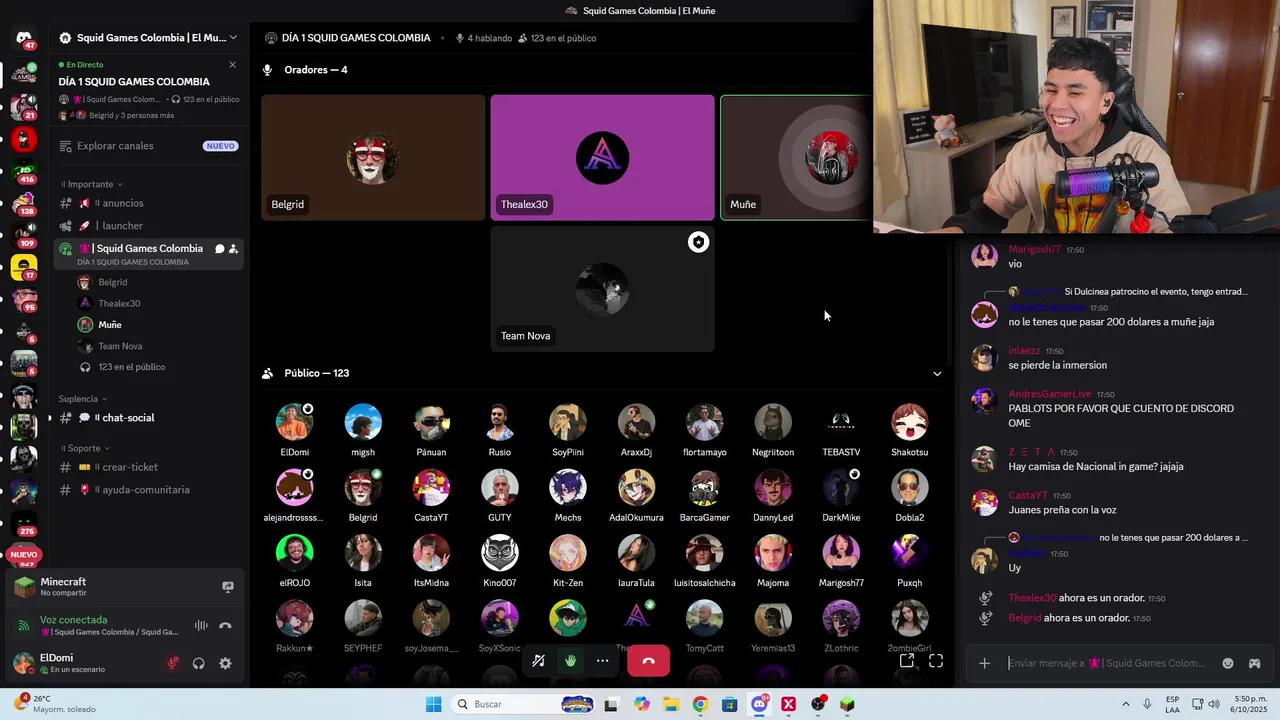Toggle stage sounds mute button
The image size is (1280, 720).
[x=538, y=660]
